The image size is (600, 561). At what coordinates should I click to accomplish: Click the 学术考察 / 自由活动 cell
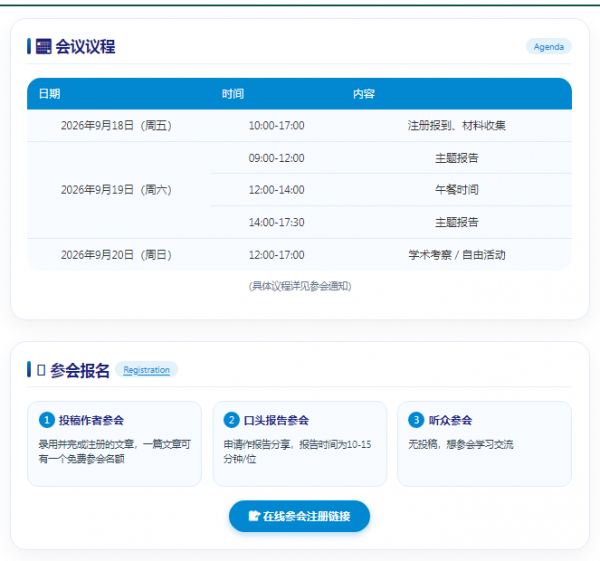[x=457, y=255]
